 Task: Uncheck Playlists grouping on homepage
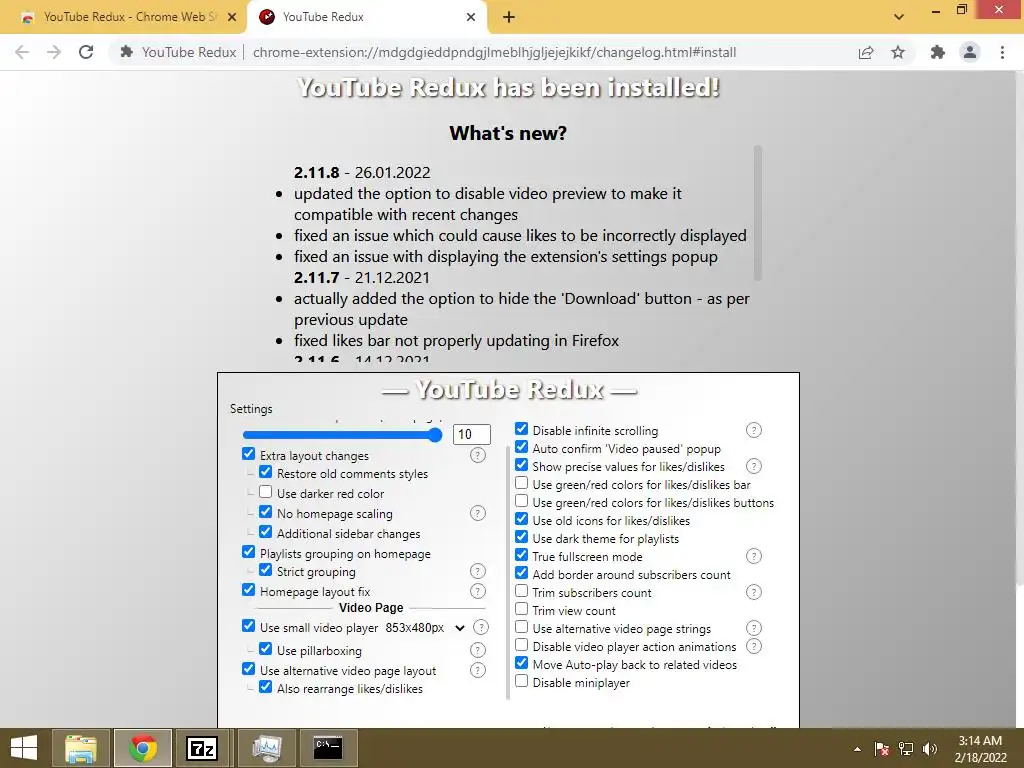click(248, 552)
